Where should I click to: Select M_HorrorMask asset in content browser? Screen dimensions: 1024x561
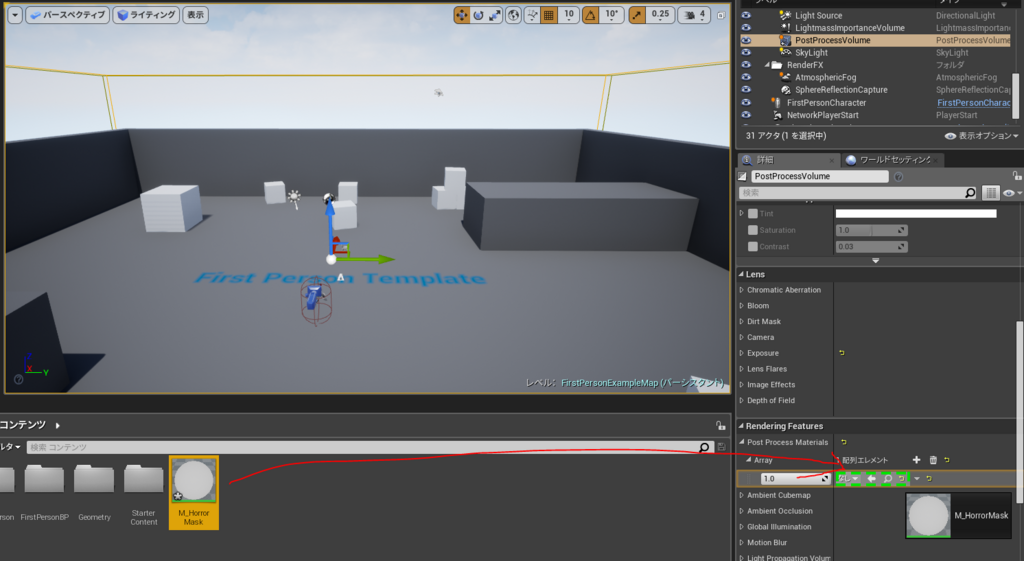coord(193,492)
